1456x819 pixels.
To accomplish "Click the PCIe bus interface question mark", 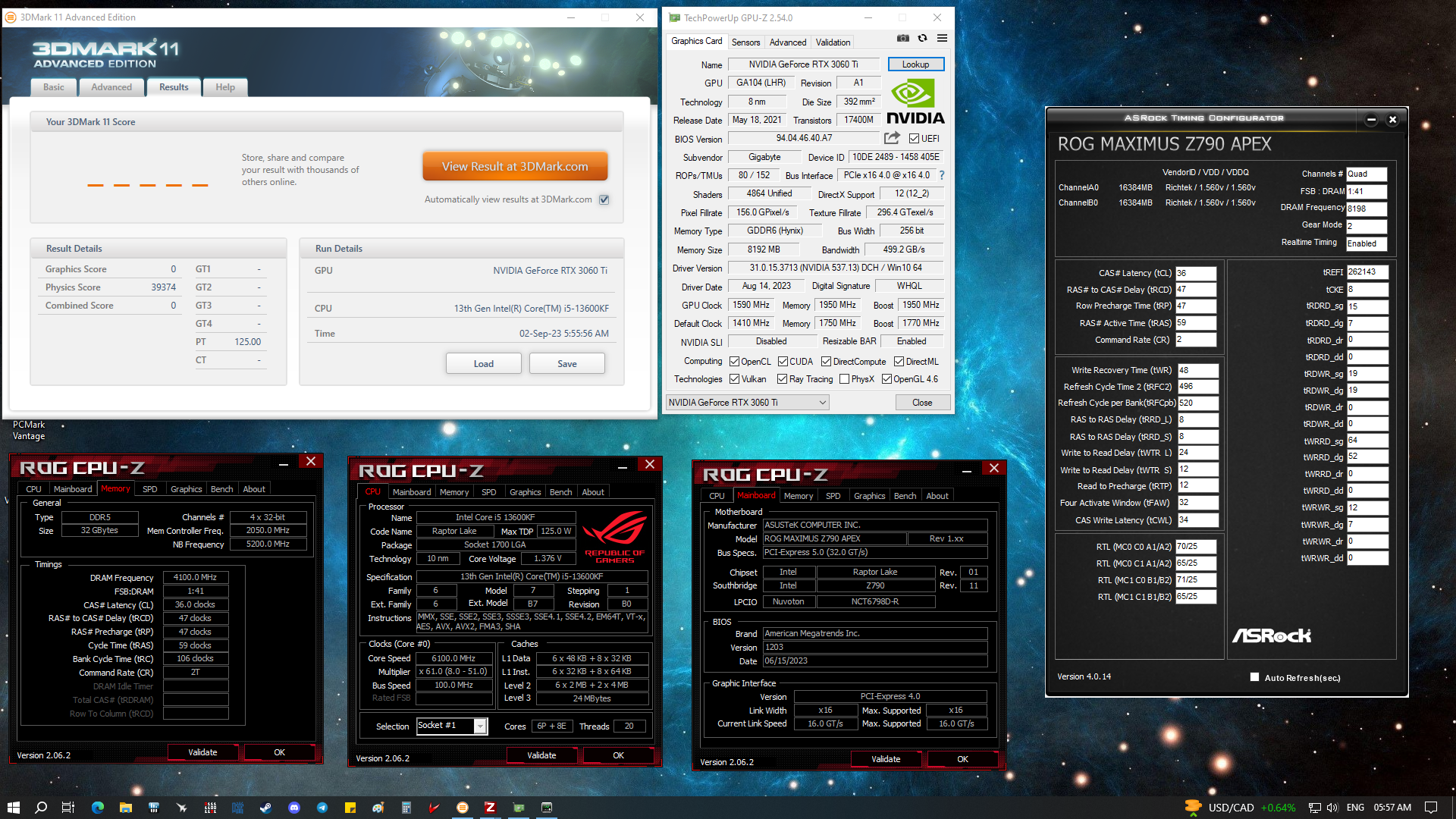I will 942,175.
